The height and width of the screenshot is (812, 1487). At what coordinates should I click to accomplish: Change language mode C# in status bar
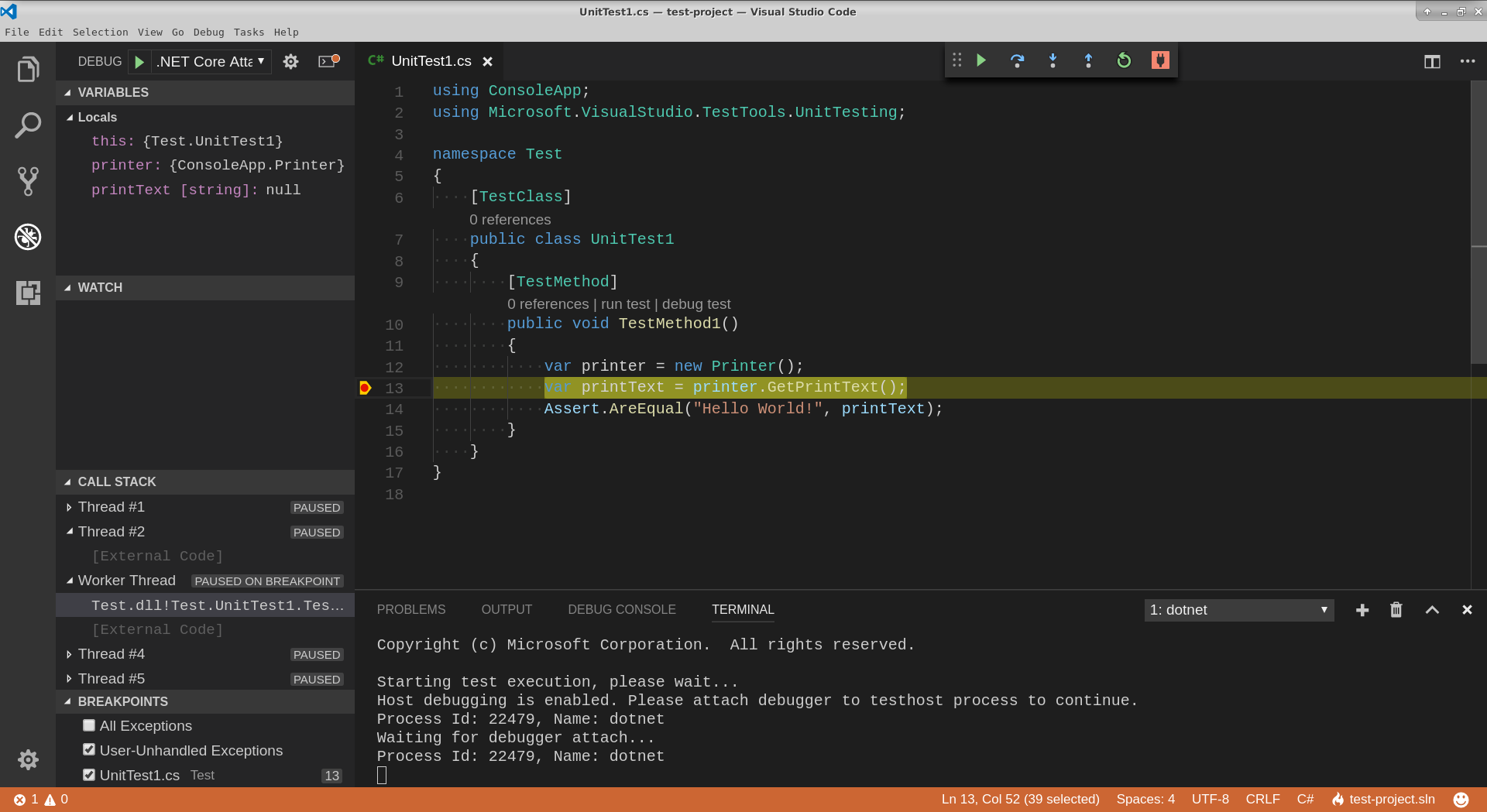point(1305,800)
